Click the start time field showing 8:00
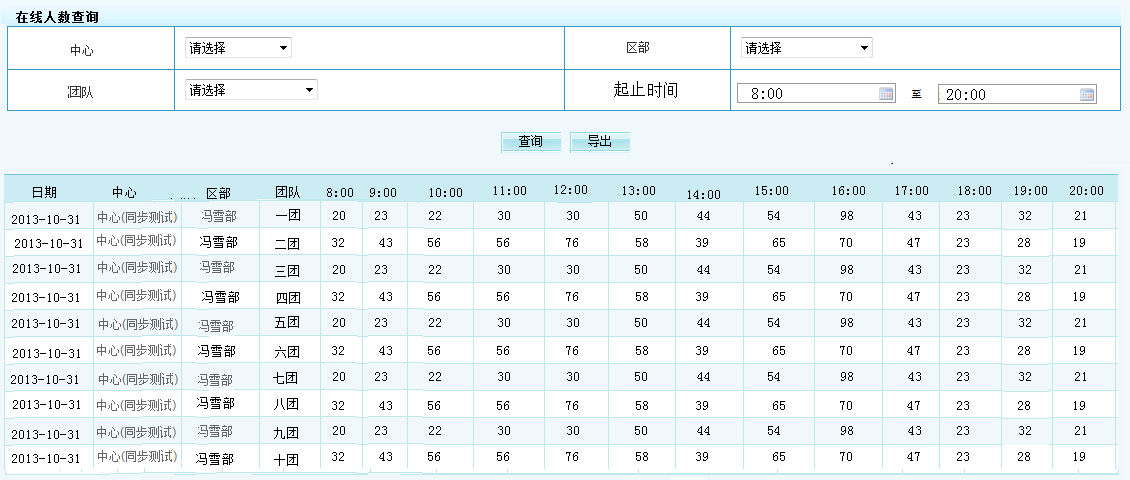Screen dimensions: 1130x480 tap(808, 94)
